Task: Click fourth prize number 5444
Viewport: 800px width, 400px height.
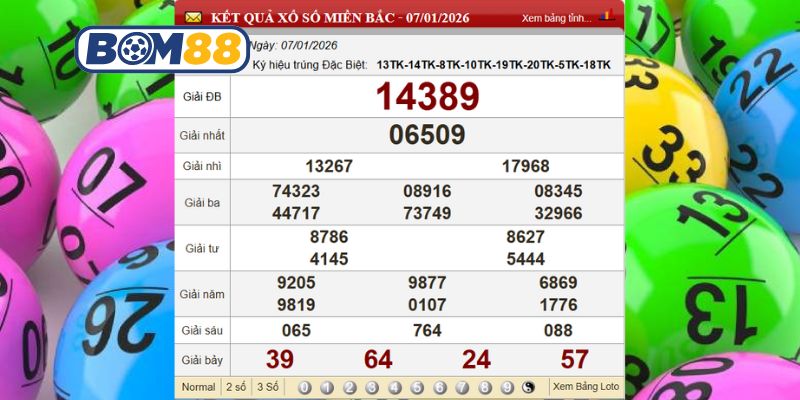Action: pyautogui.click(x=526, y=259)
